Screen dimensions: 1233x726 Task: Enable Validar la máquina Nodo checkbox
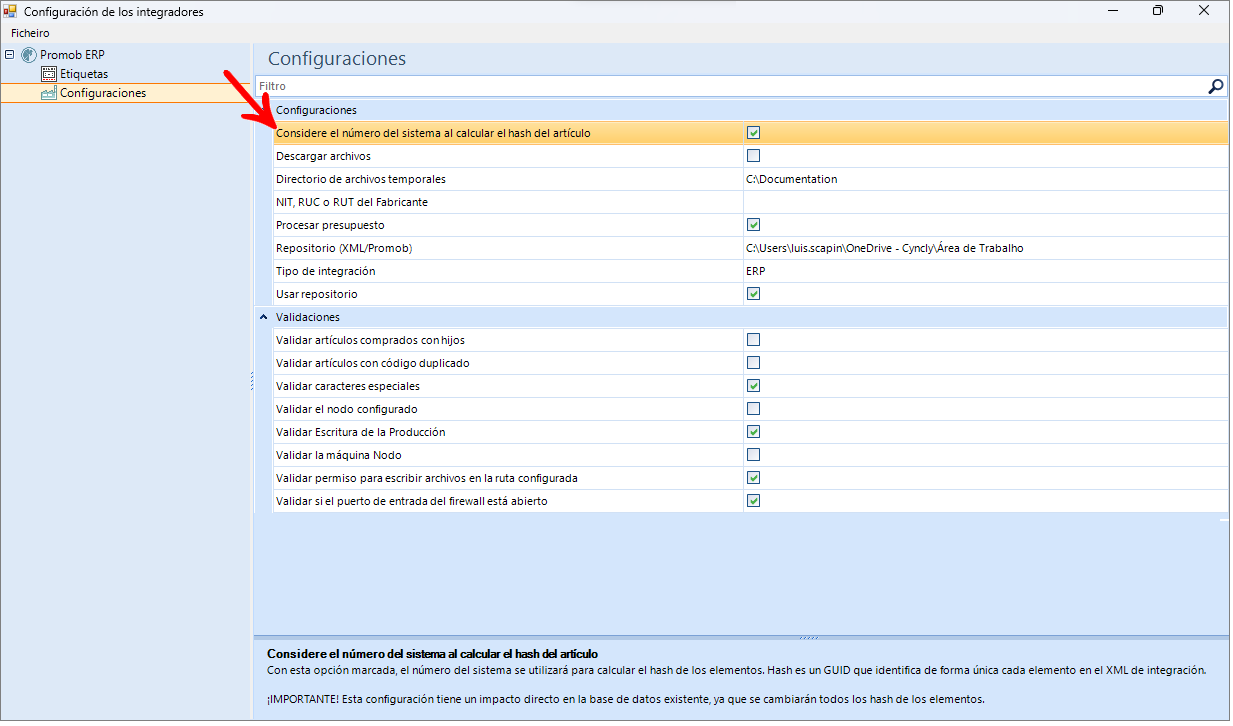(x=754, y=455)
